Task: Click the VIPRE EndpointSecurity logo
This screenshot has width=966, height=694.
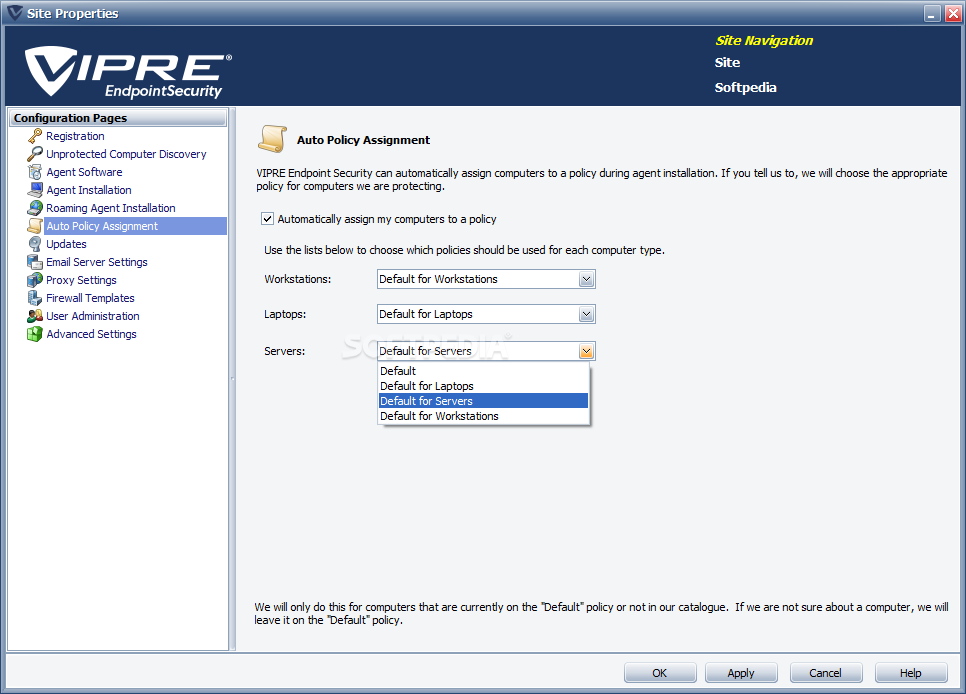Action: [x=128, y=72]
